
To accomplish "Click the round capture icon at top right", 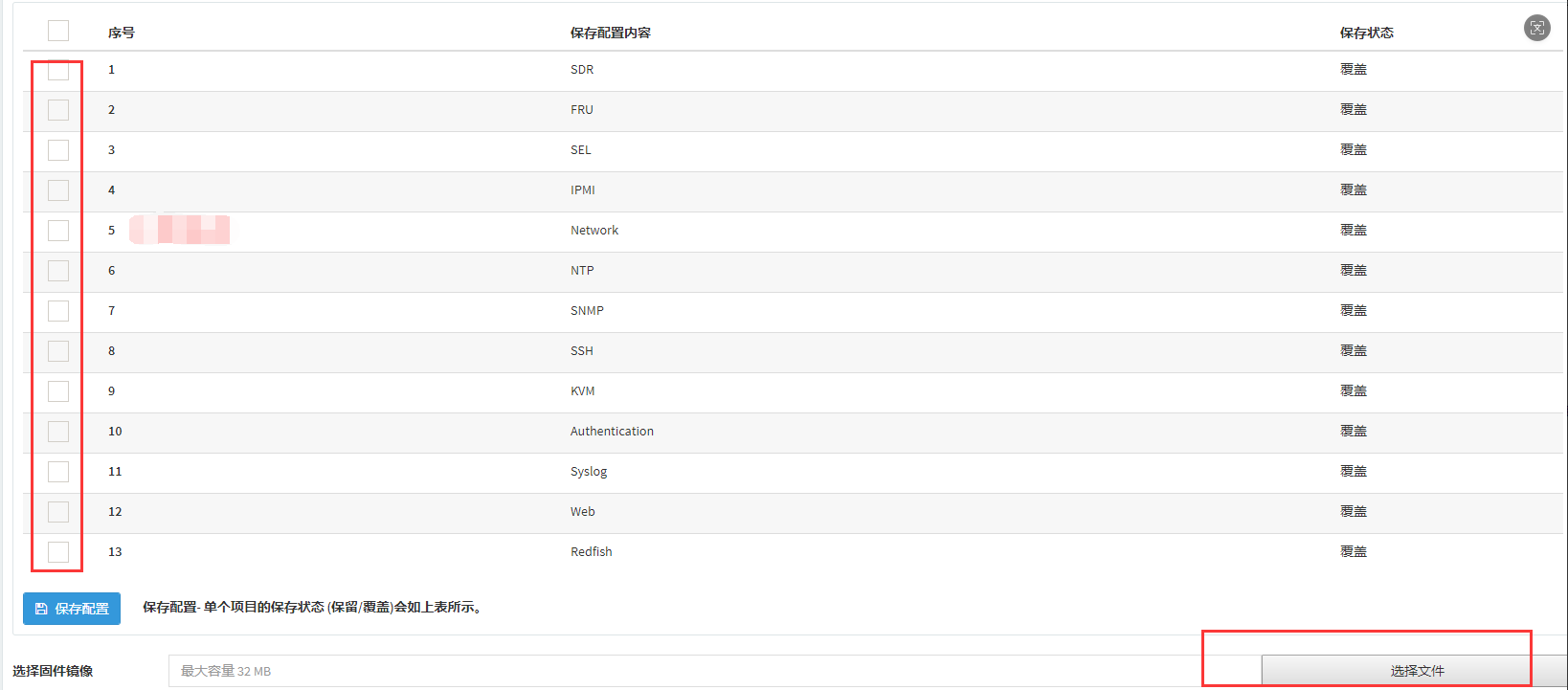I will pos(1536,28).
